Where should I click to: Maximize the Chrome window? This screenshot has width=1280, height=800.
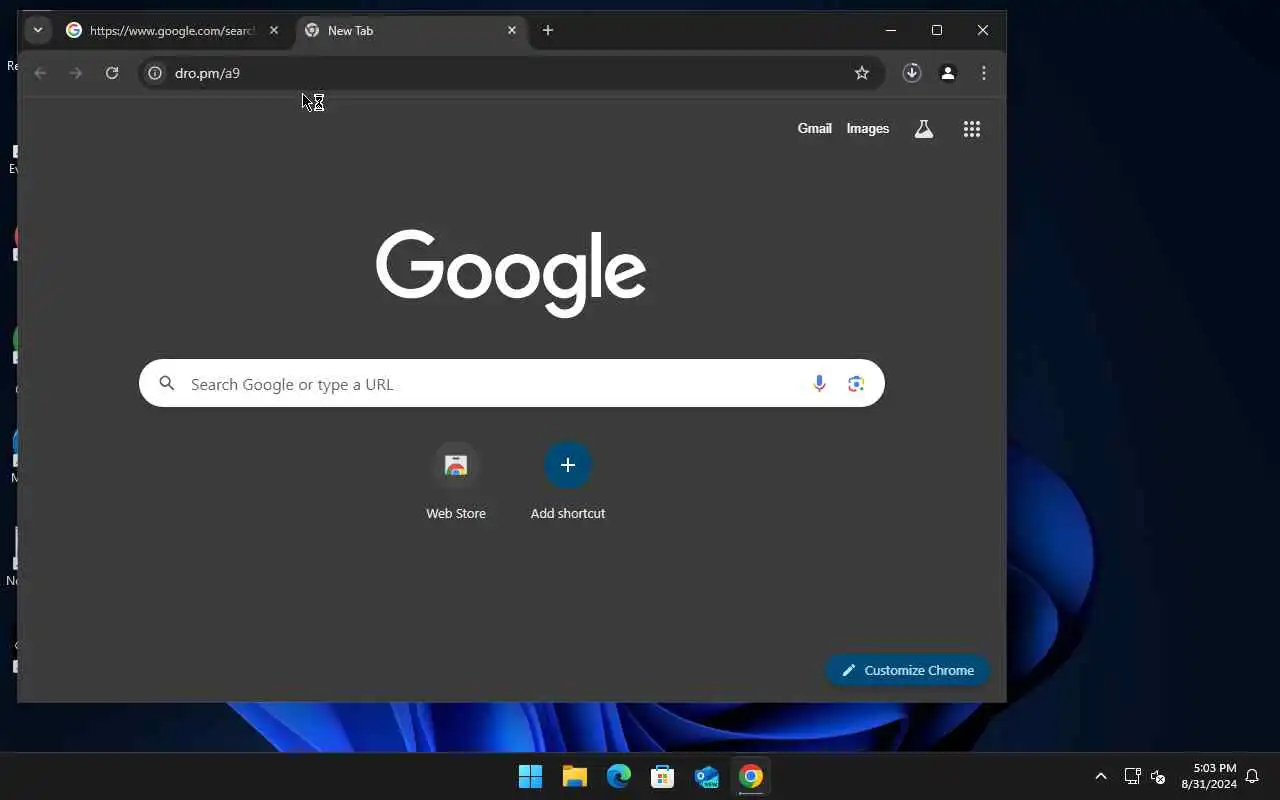(937, 30)
